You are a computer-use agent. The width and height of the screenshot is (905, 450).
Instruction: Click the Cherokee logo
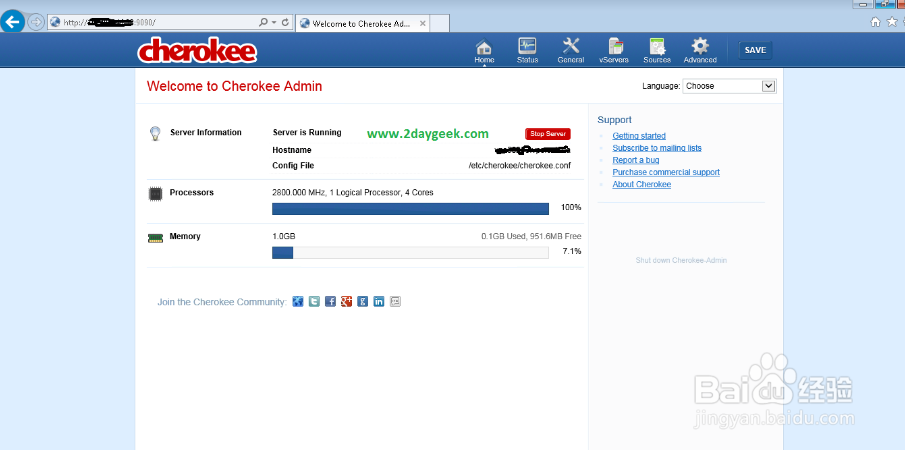[197, 51]
